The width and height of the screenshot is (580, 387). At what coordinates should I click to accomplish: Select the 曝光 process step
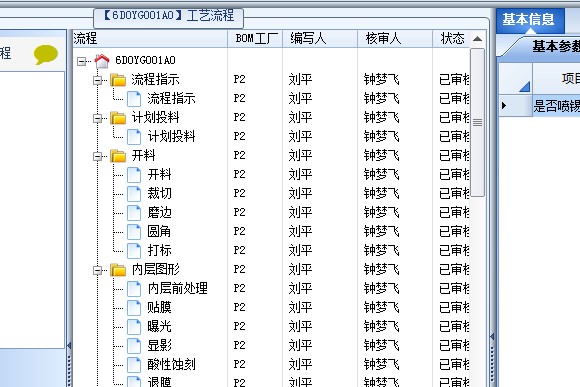[159, 326]
